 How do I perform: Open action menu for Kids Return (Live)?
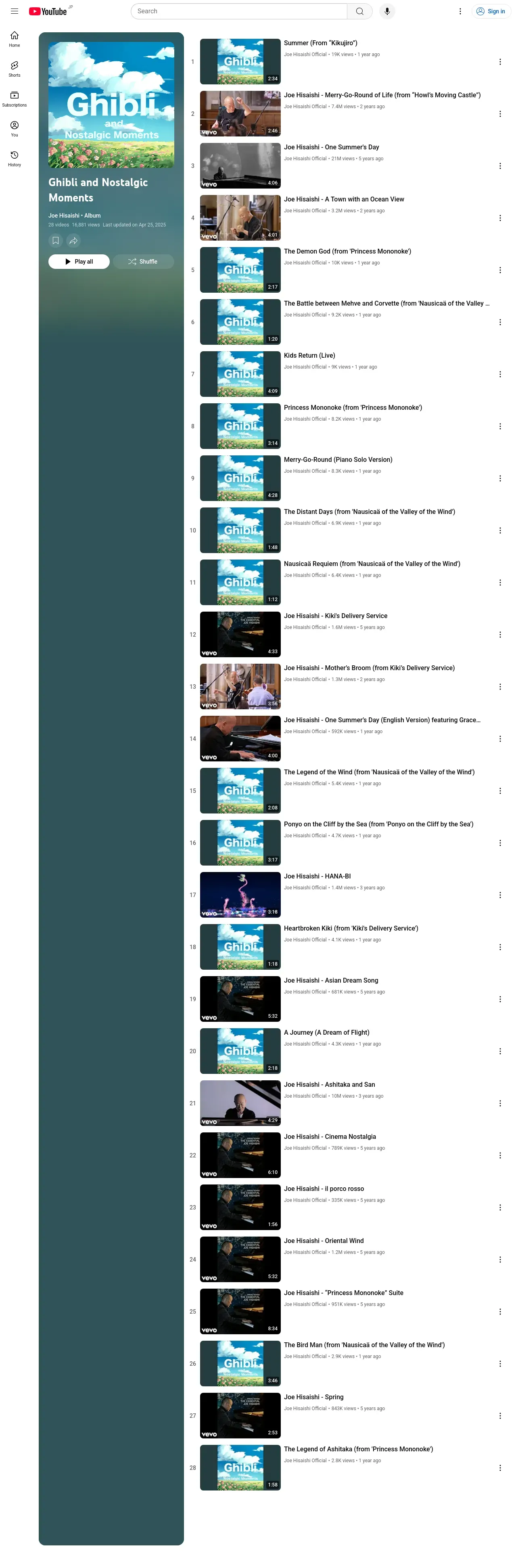tap(500, 374)
